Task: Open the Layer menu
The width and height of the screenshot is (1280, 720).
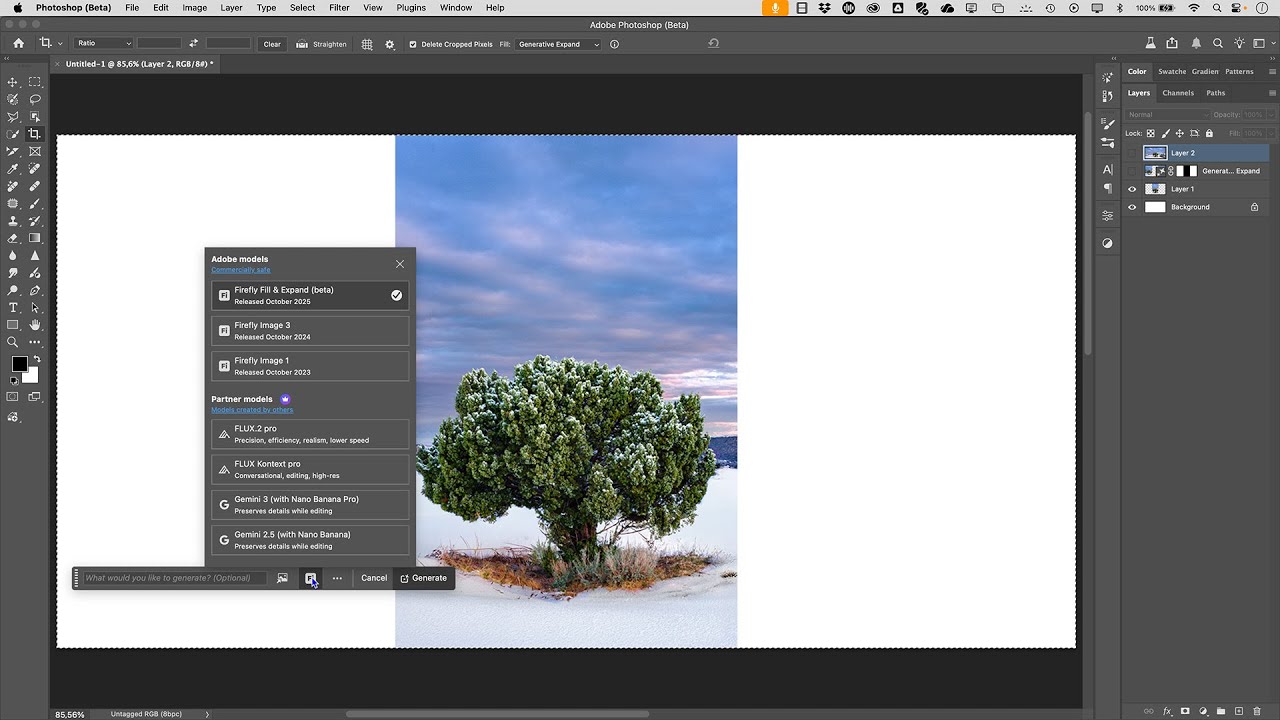Action: click(231, 8)
